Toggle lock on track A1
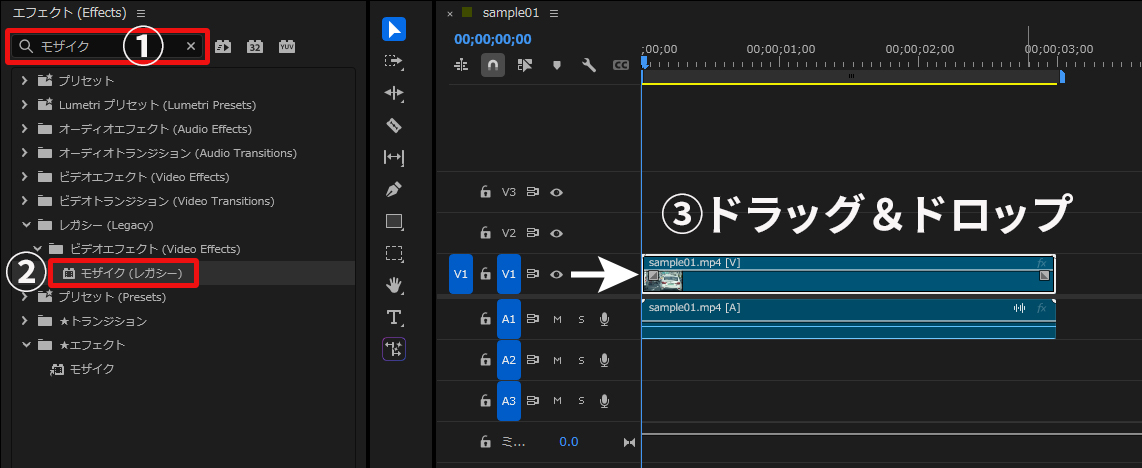 coord(485,319)
